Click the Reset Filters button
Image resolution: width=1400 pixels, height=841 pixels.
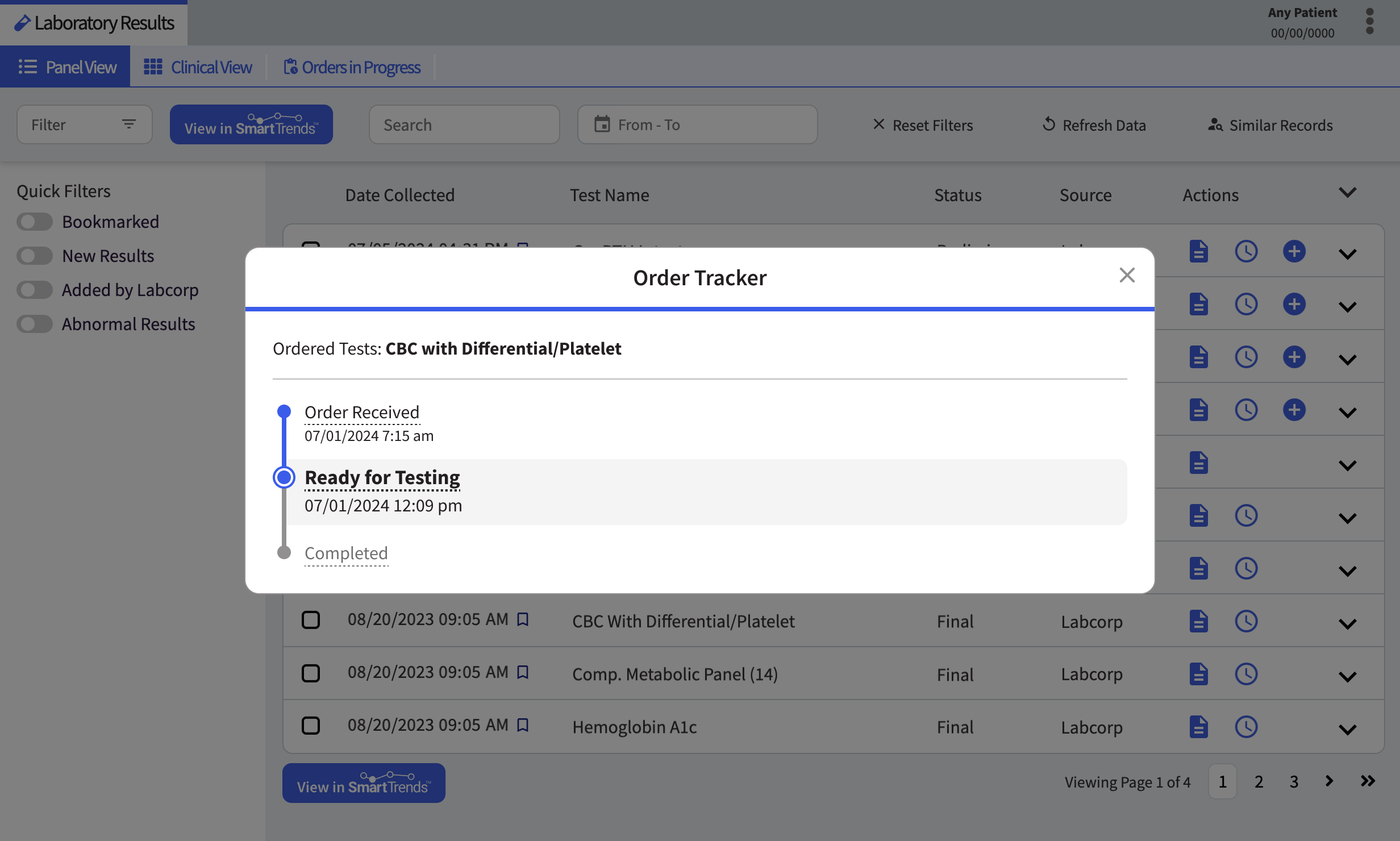coord(923,125)
